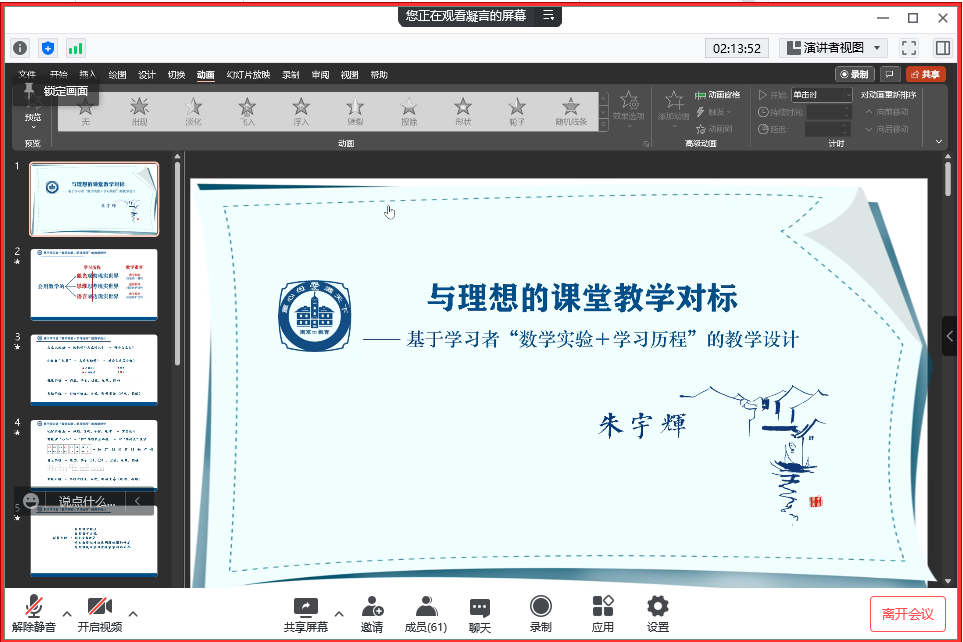Image resolution: width=963 pixels, height=642 pixels.
Task: Check the green network signal icon
Action: (x=76, y=48)
